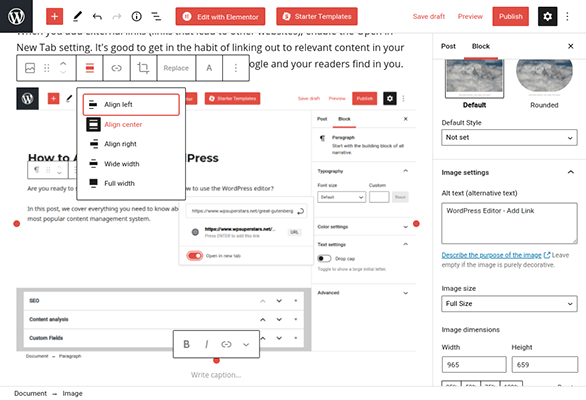Choose Align left from the alignment menu

pyautogui.click(x=131, y=105)
